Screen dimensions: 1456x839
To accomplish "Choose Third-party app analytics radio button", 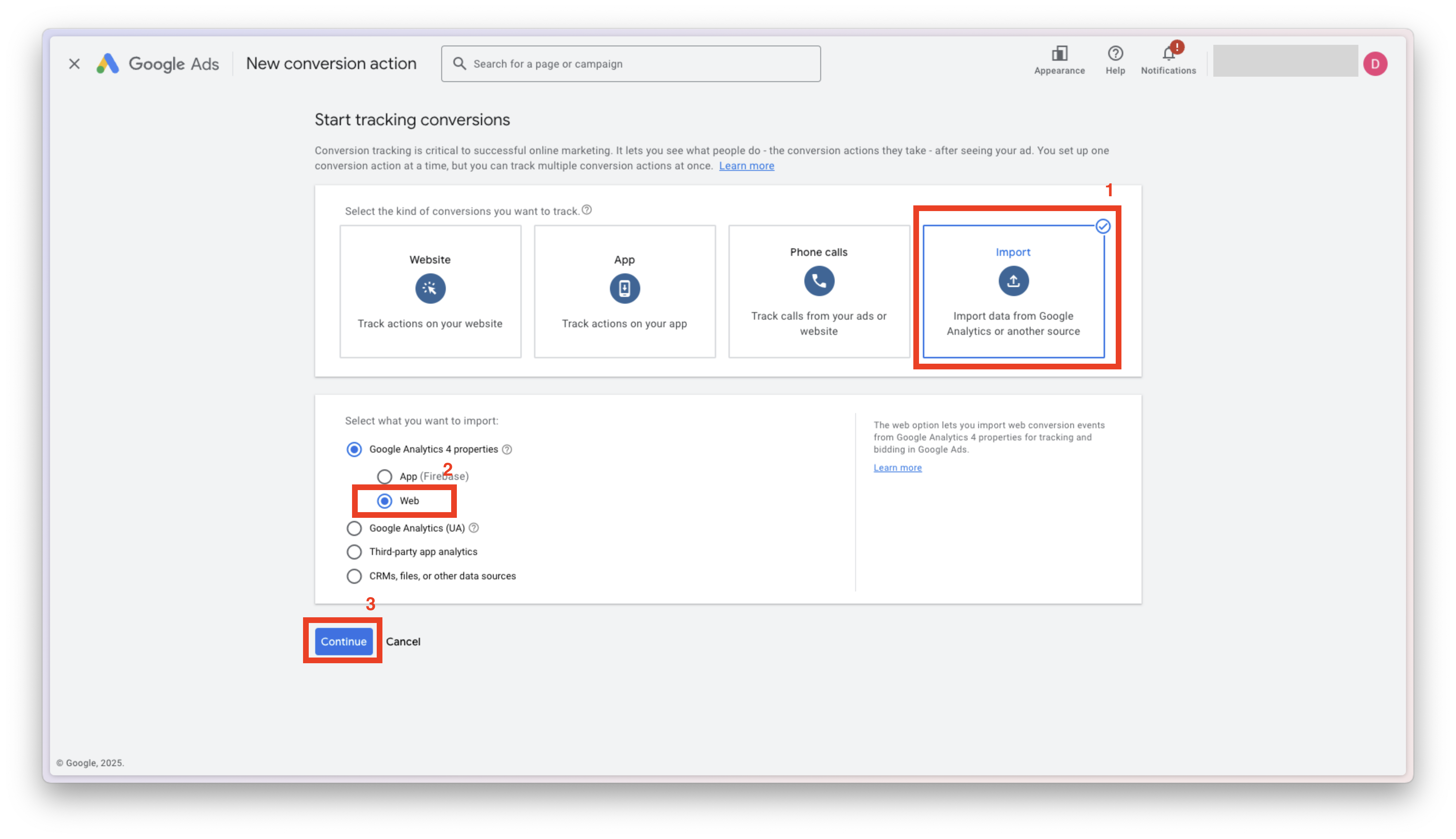I will pos(354,552).
